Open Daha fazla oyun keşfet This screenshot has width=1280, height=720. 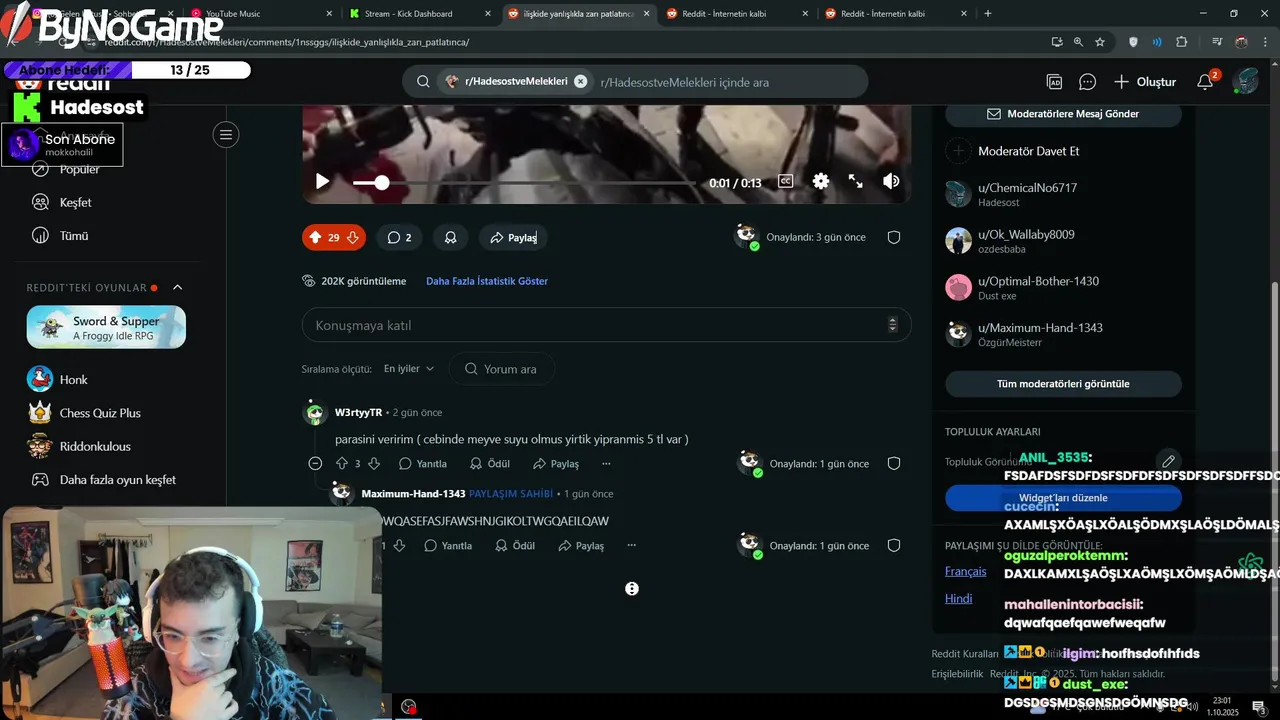(x=117, y=480)
